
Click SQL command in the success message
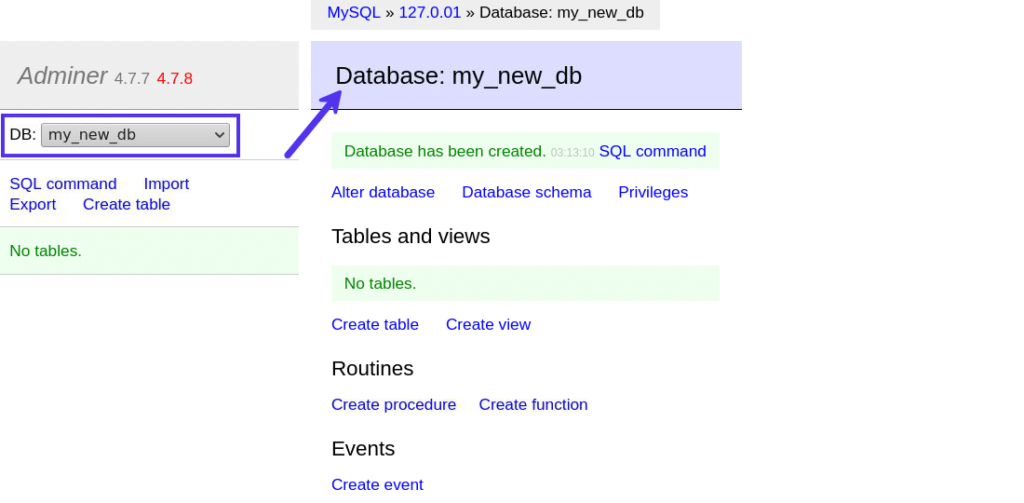coord(652,151)
